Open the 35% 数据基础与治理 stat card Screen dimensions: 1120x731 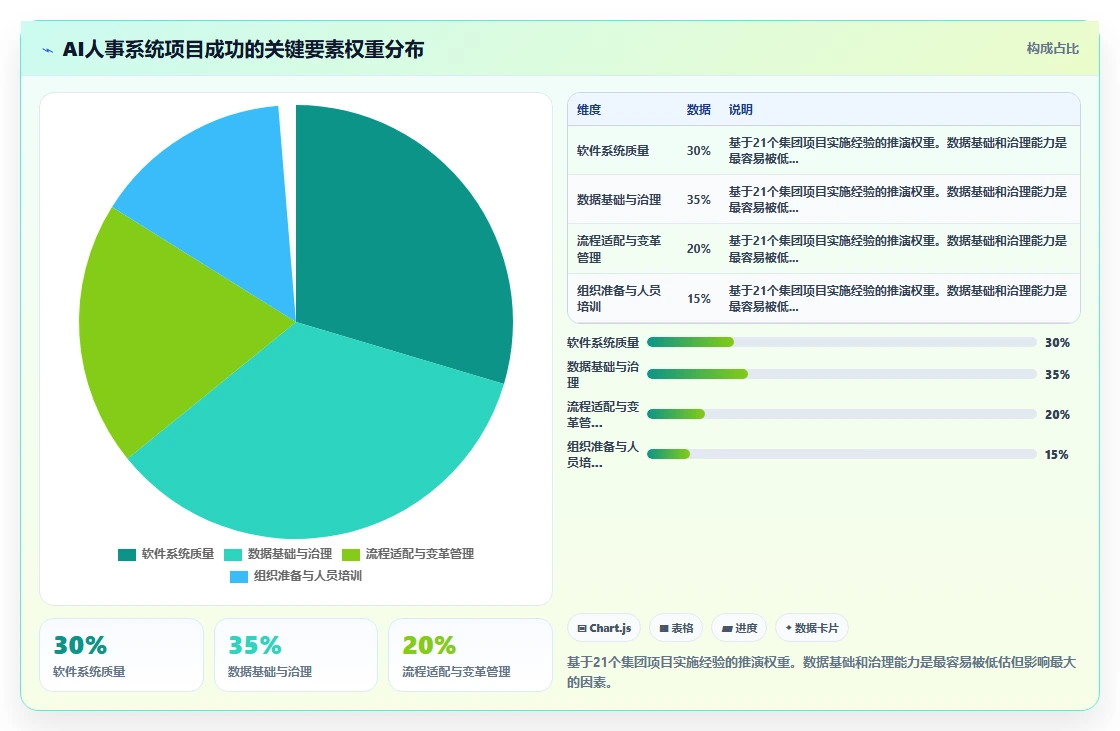(296, 655)
